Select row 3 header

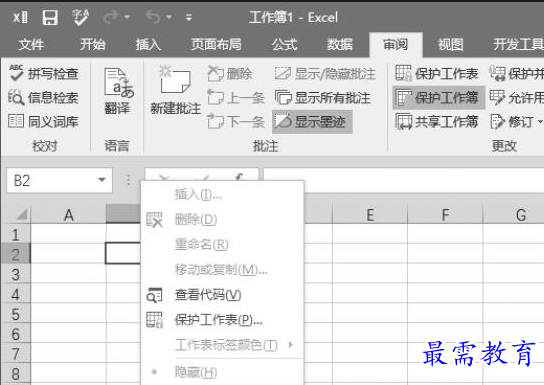pyautogui.click(x=16, y=274)
